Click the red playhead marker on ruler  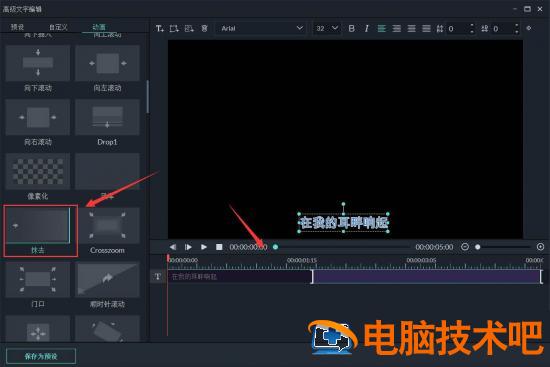coord(168,258)
